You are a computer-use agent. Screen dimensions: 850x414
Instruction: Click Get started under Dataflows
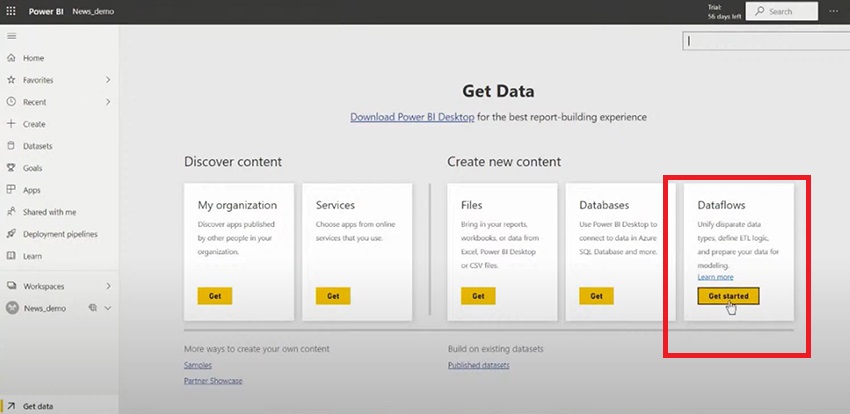click(729, 296)
